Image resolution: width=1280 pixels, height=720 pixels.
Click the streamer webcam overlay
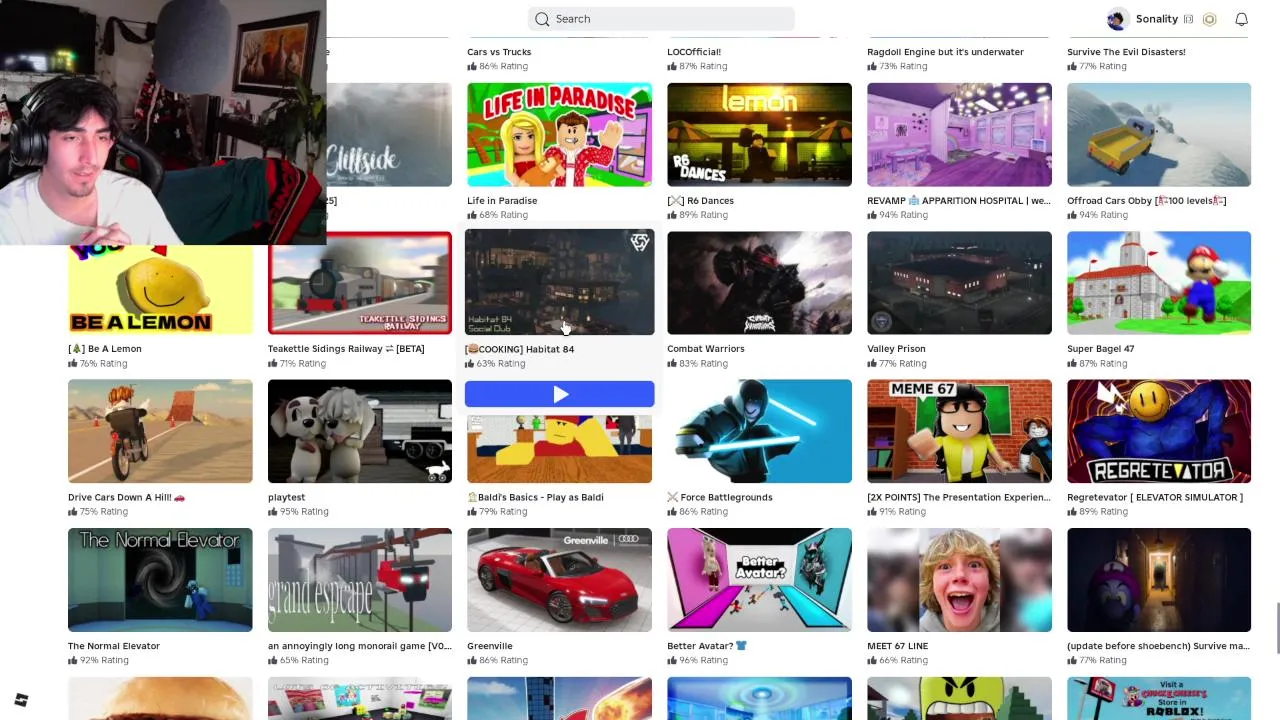pyautogui.click(x=163, y=122)
